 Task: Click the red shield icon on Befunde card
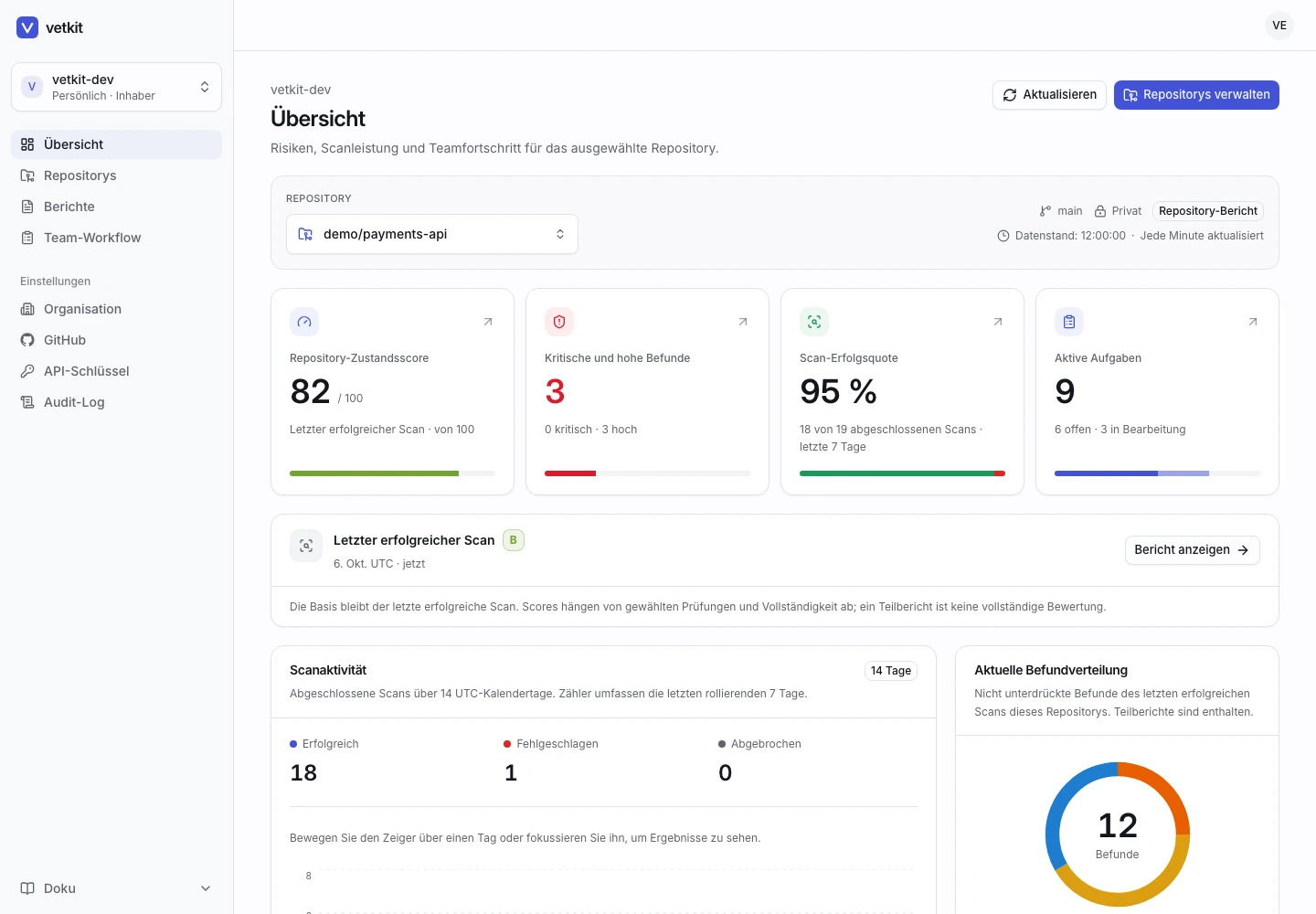tap(559, 322)
